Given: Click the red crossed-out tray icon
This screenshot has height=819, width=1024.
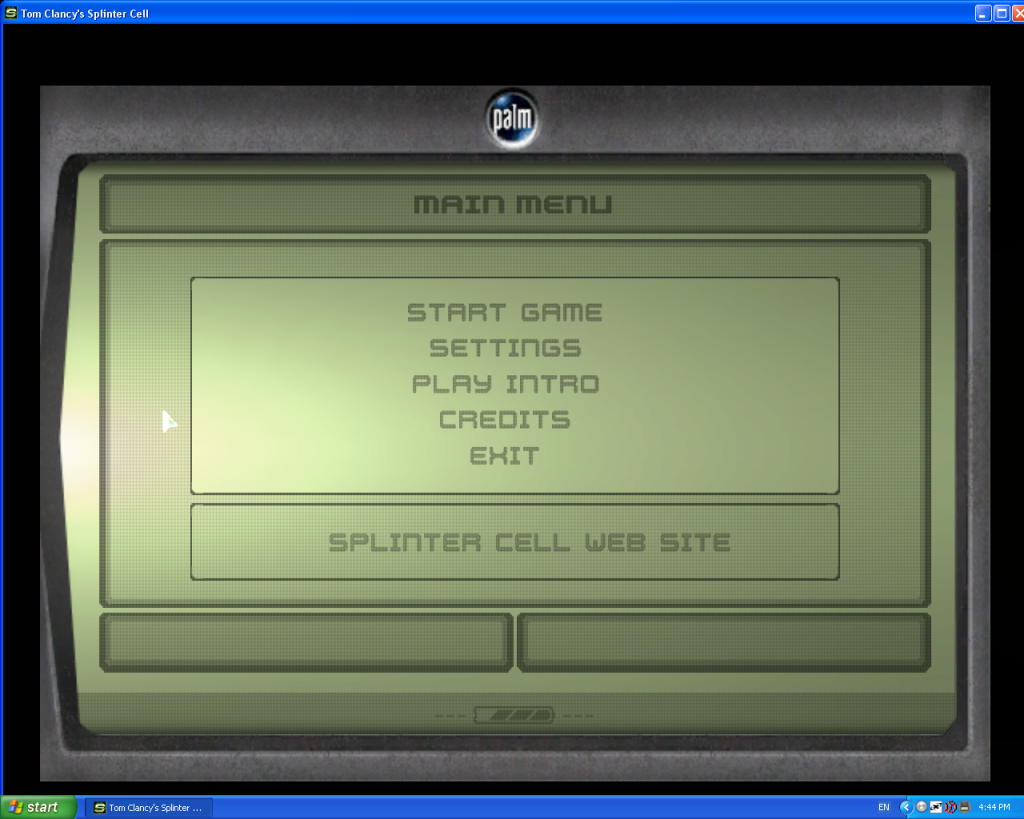Looking at the screenshot, I should [950, 807].
